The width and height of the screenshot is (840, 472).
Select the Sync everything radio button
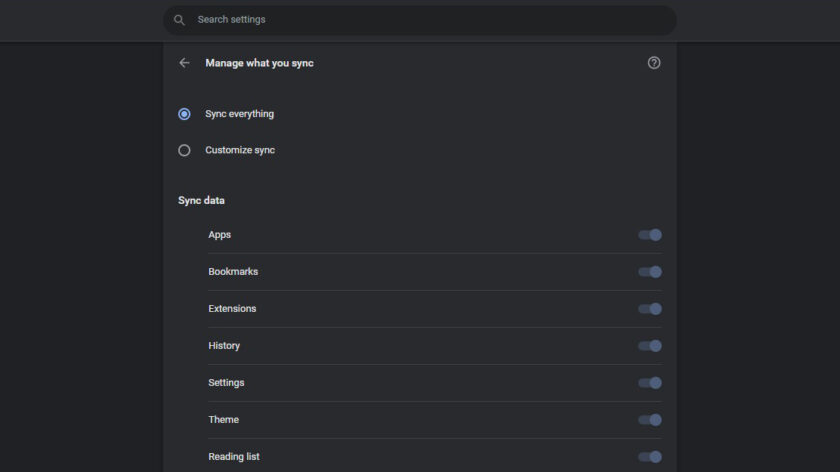(184, 114)
